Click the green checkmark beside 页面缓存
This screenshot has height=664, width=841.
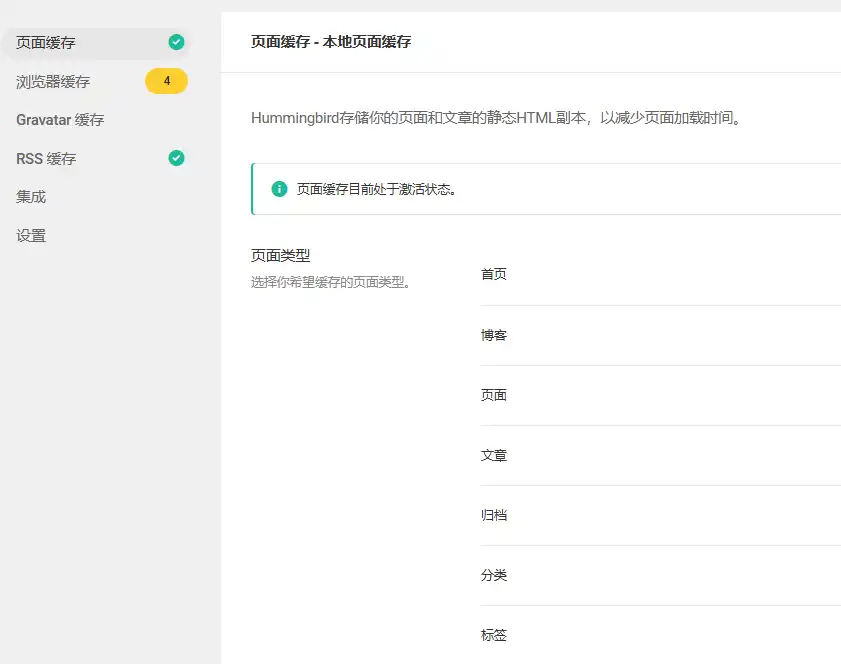click(177, 42)
